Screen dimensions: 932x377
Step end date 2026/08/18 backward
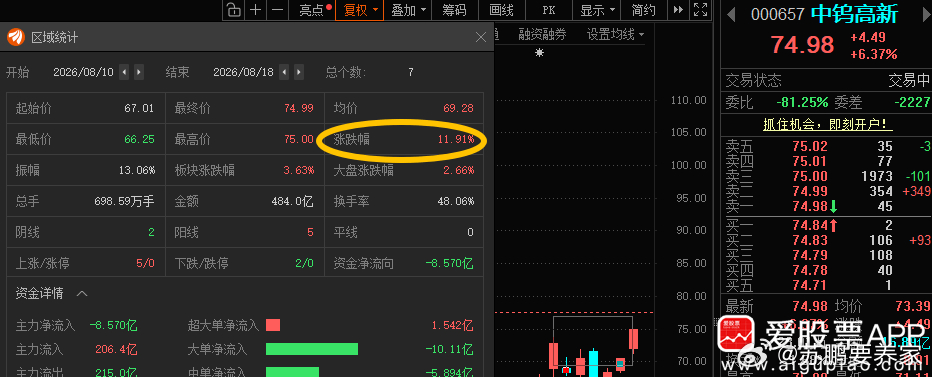(x=284, y=73)
